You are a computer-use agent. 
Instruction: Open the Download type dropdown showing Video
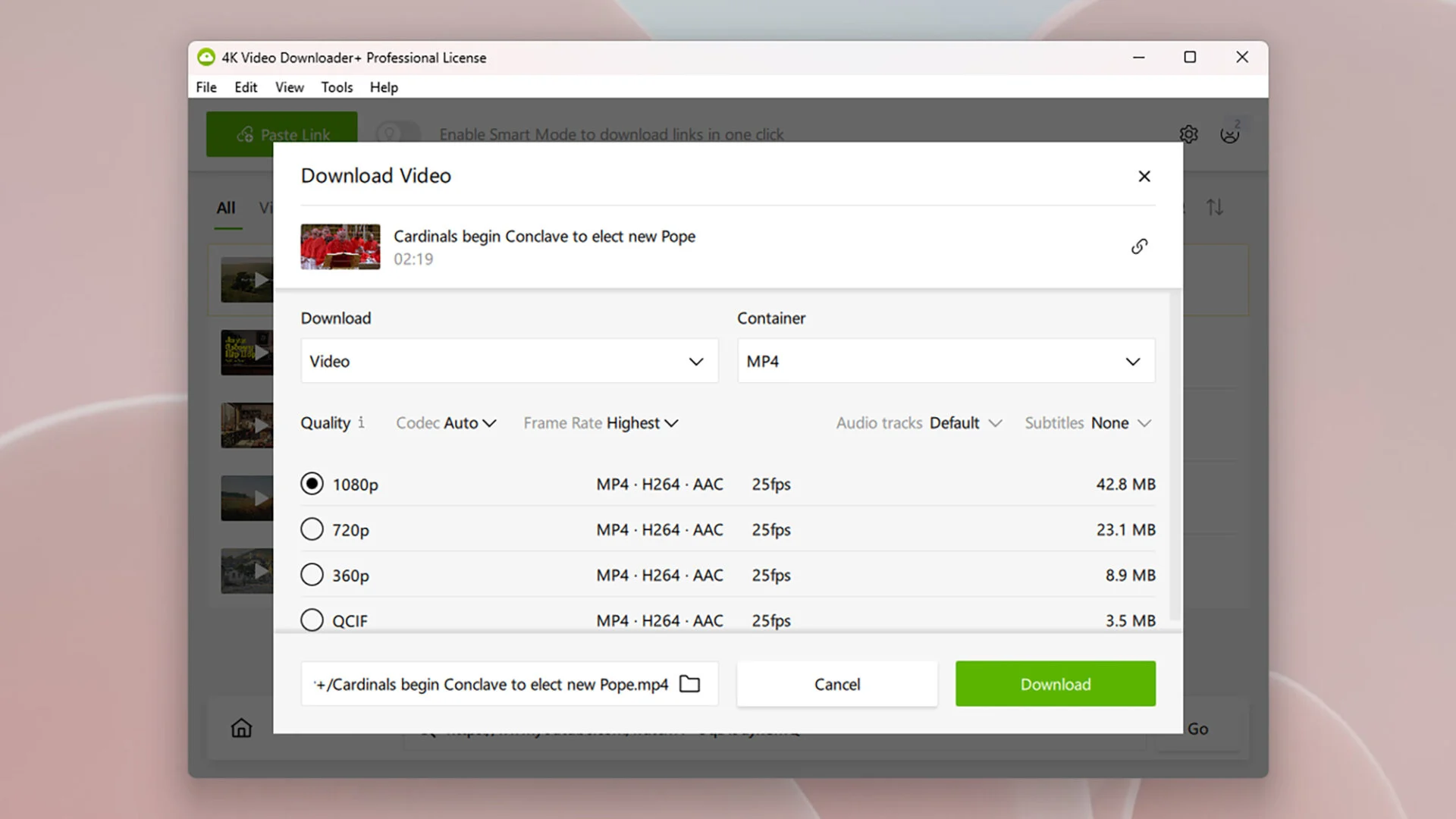(509, 361)
